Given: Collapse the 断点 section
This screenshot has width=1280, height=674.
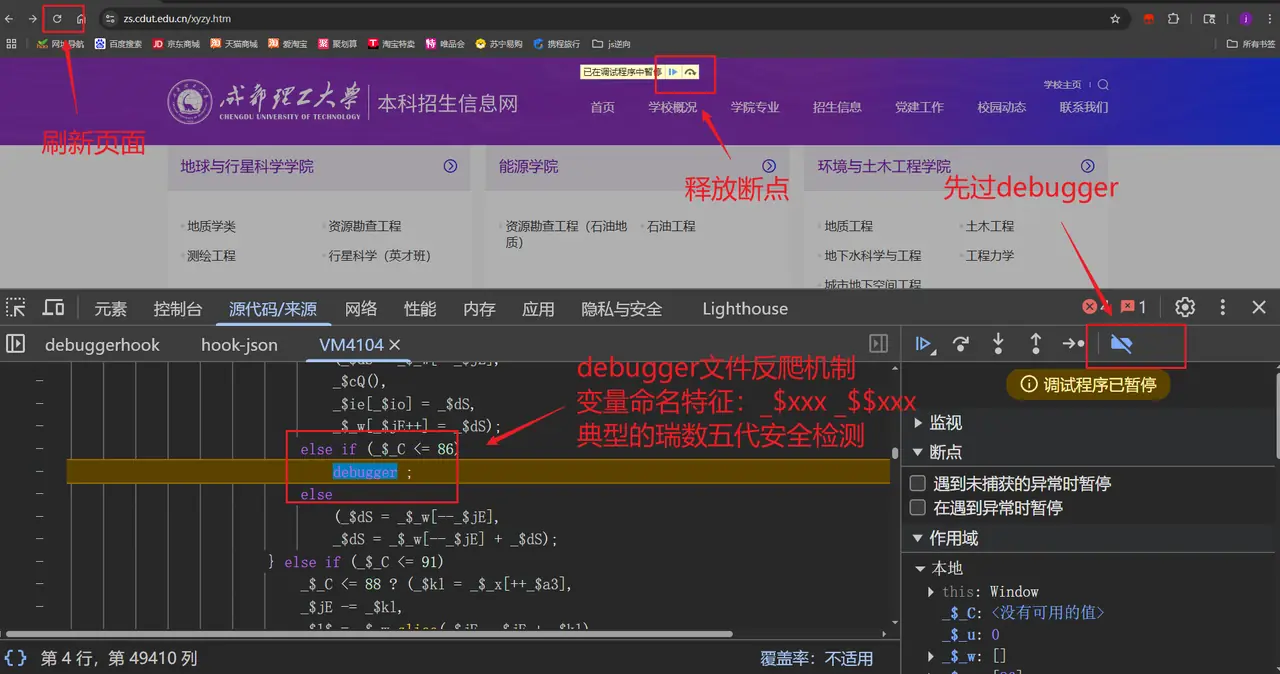Looking at the screenshot, I should point(918,453).
